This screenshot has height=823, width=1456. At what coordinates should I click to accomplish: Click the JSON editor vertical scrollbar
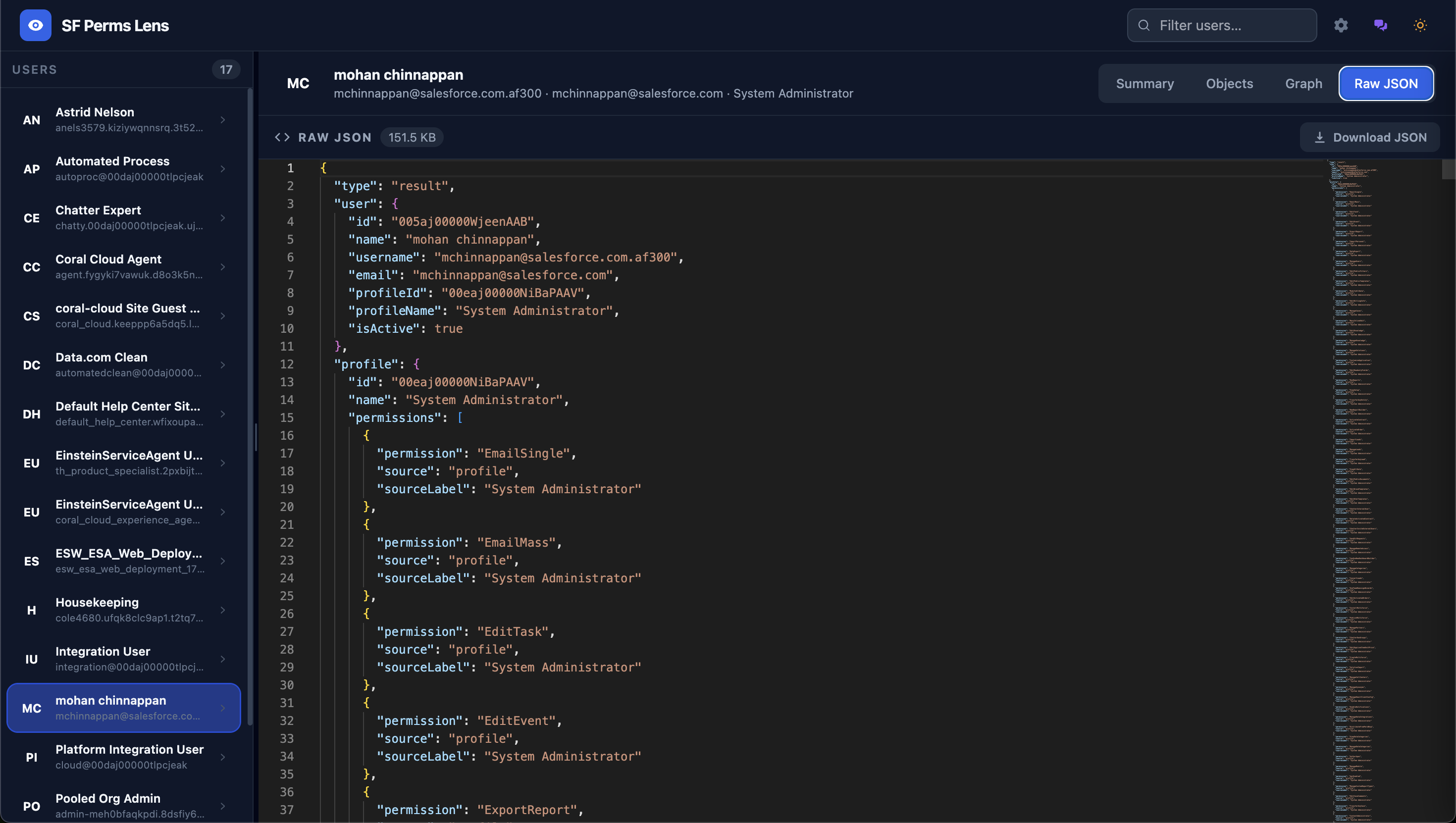coord(1448,169)
